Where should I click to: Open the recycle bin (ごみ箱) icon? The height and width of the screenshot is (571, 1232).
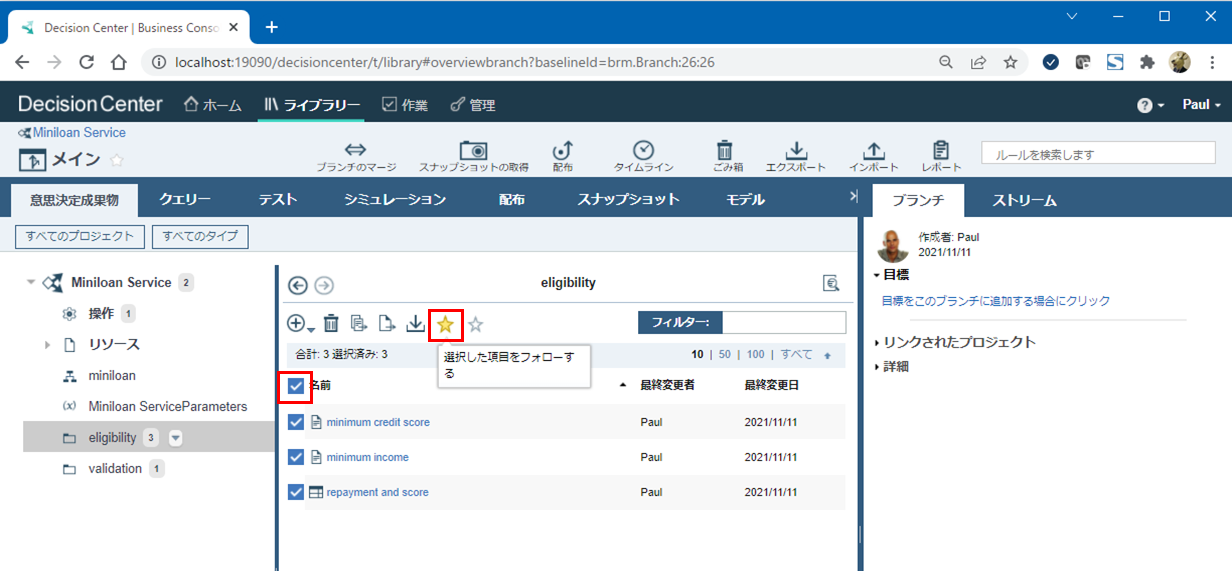(x=727, y=156)
